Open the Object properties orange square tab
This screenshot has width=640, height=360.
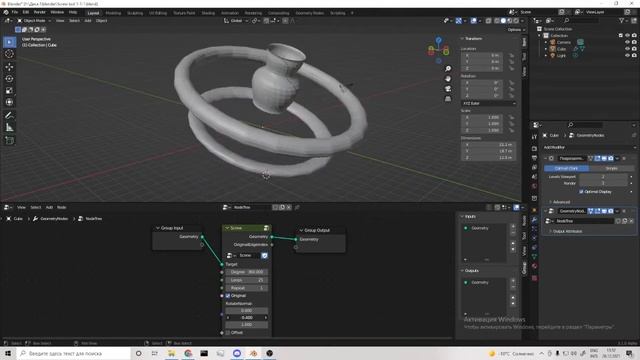click(x=534, y=210)
